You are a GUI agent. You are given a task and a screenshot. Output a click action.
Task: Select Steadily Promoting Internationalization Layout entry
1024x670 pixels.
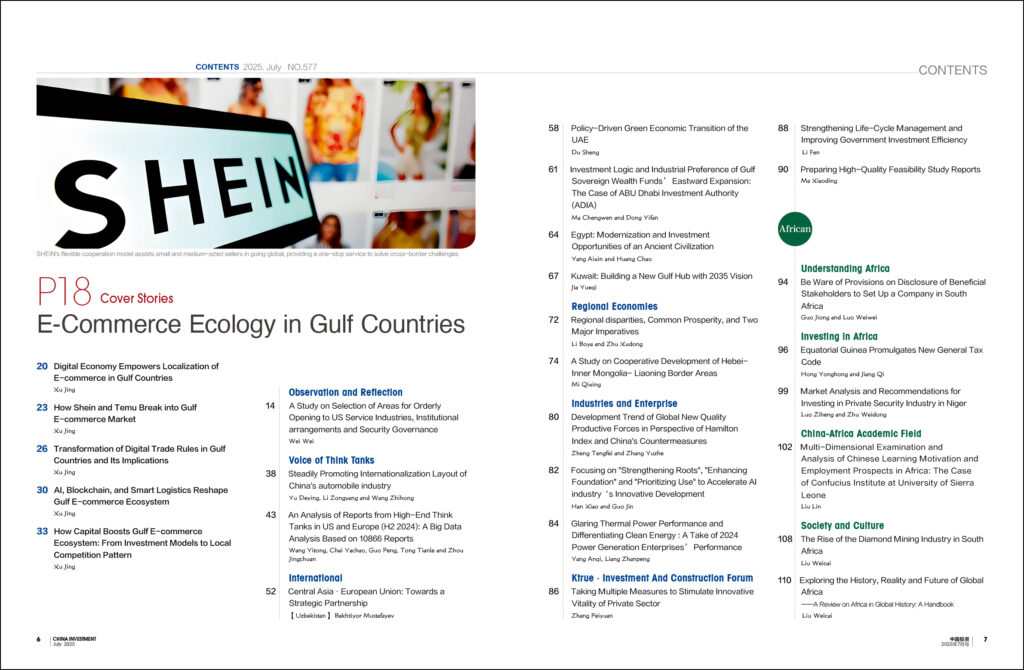click(x=377, y=480)
